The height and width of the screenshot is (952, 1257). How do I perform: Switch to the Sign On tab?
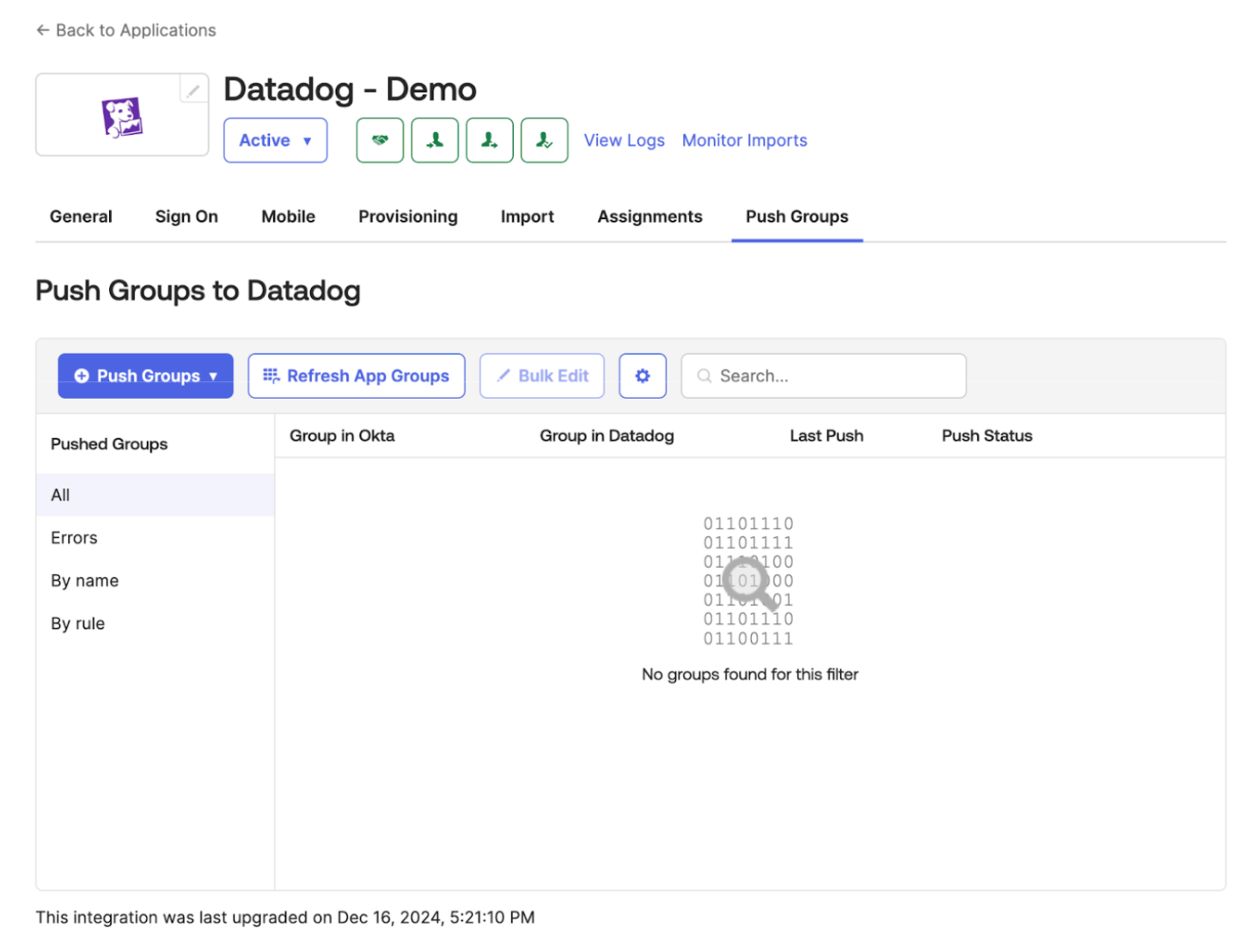click(186, 217)
